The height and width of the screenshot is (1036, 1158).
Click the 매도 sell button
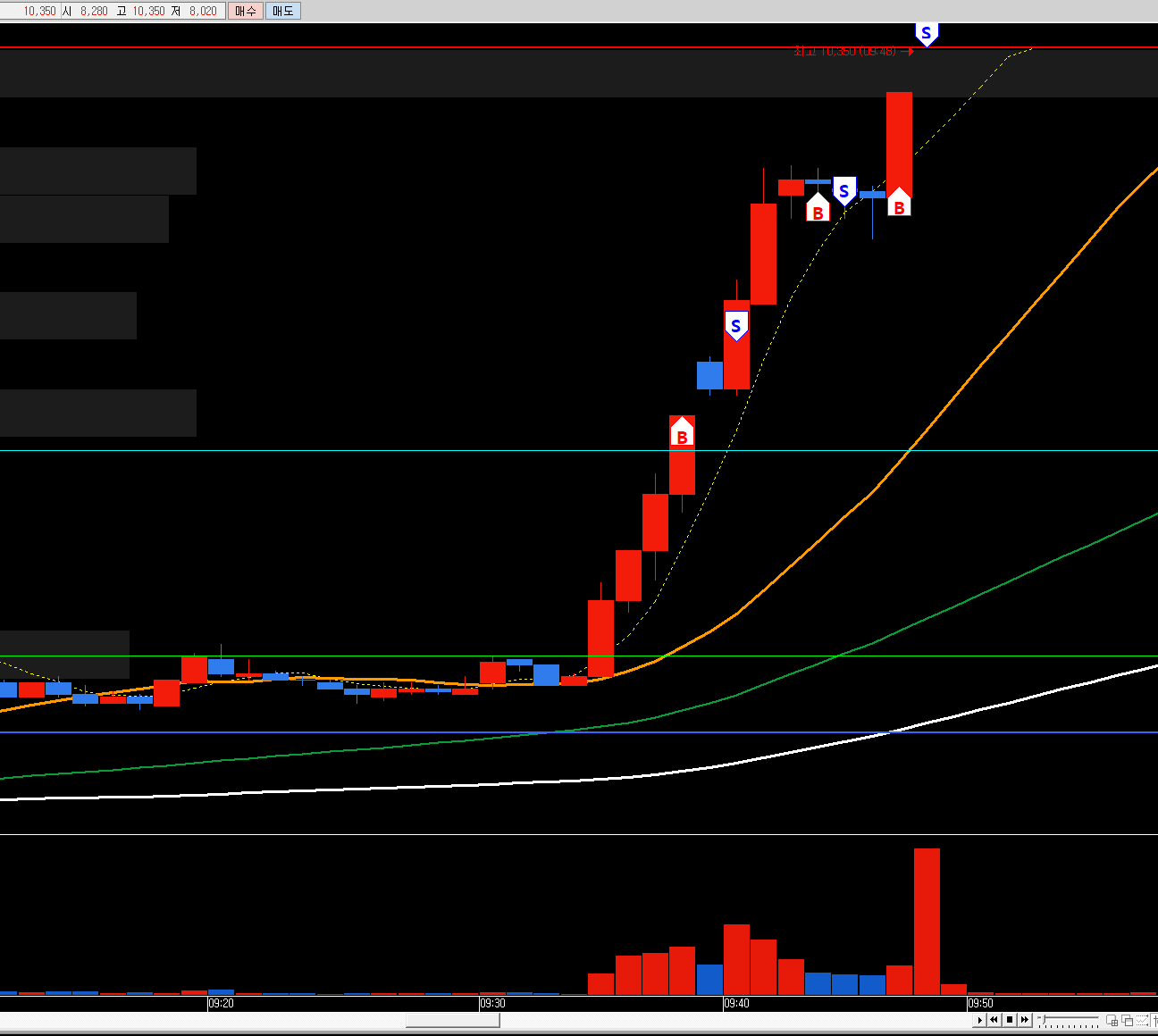[282, 11]
